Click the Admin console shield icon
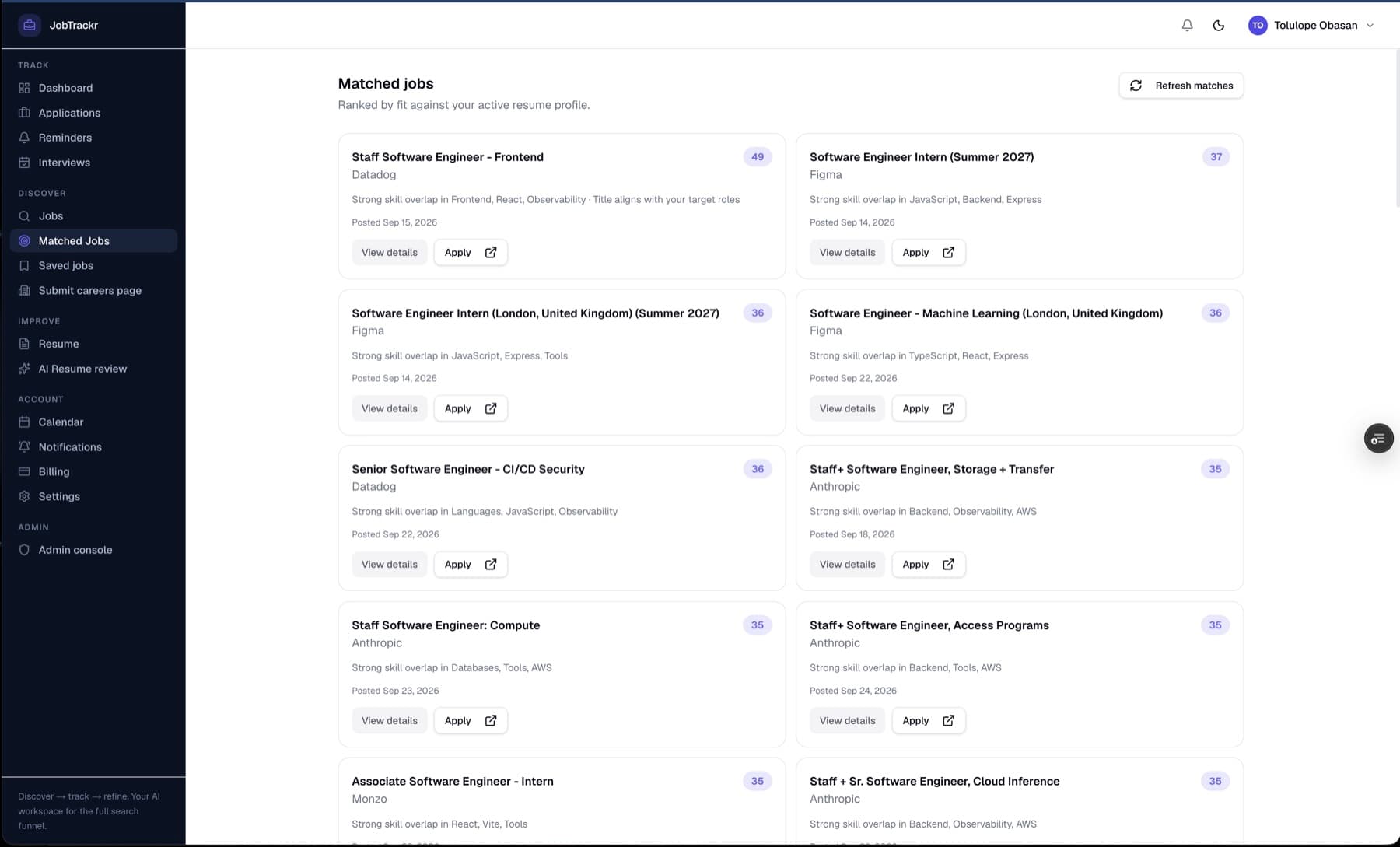Image resolution: width=1400 pixels, height=847 pixels. click(24, 550)
